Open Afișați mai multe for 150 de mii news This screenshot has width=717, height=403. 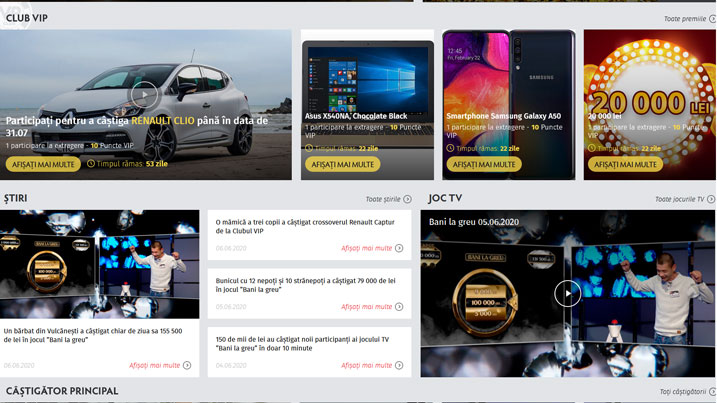tap(366, 365)
